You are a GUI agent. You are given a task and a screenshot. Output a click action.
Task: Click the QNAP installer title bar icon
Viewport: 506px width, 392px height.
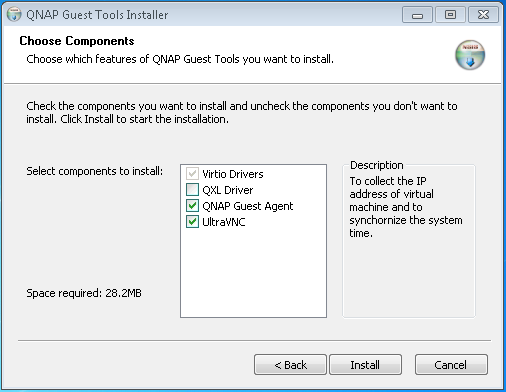[x=14, y=15]
